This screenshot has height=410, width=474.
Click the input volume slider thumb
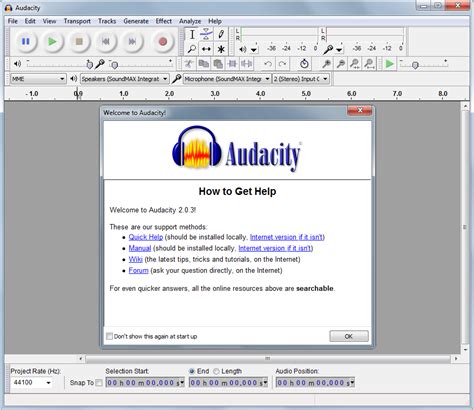[x=114, y=65]
